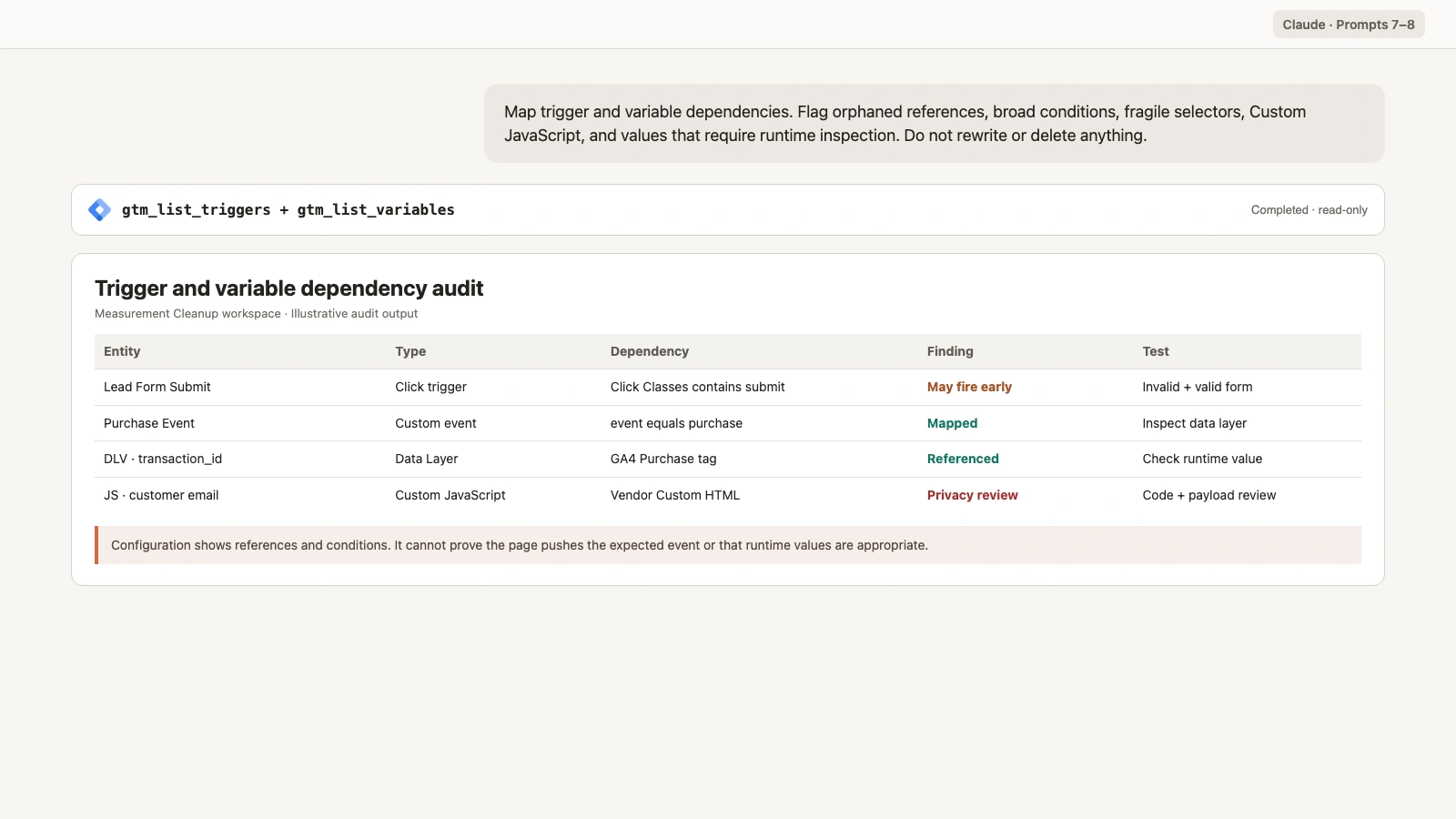Click the Inspect data layer test

(1195, 423)
